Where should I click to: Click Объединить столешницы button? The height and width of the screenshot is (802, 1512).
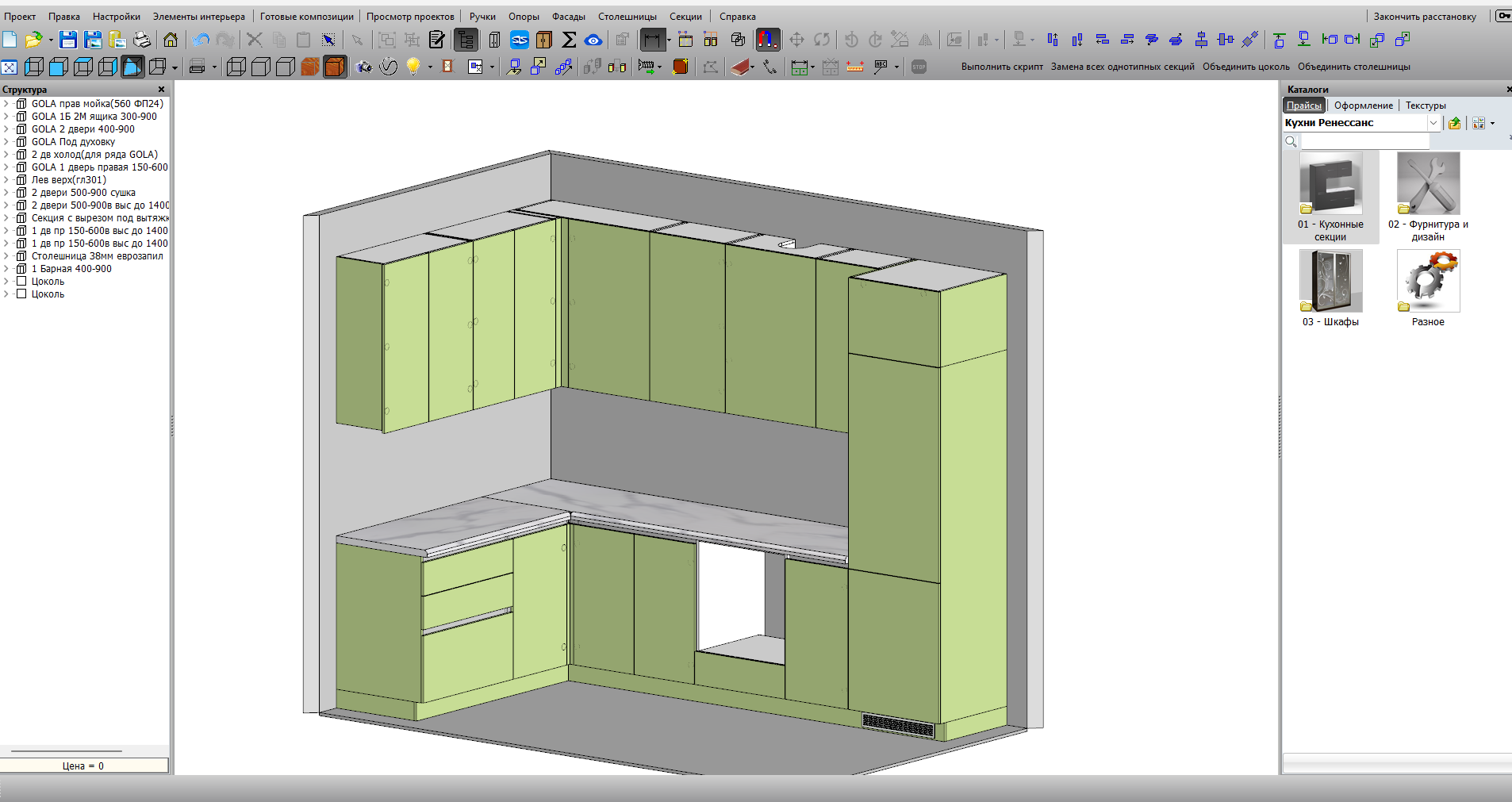pos(1353,67)
